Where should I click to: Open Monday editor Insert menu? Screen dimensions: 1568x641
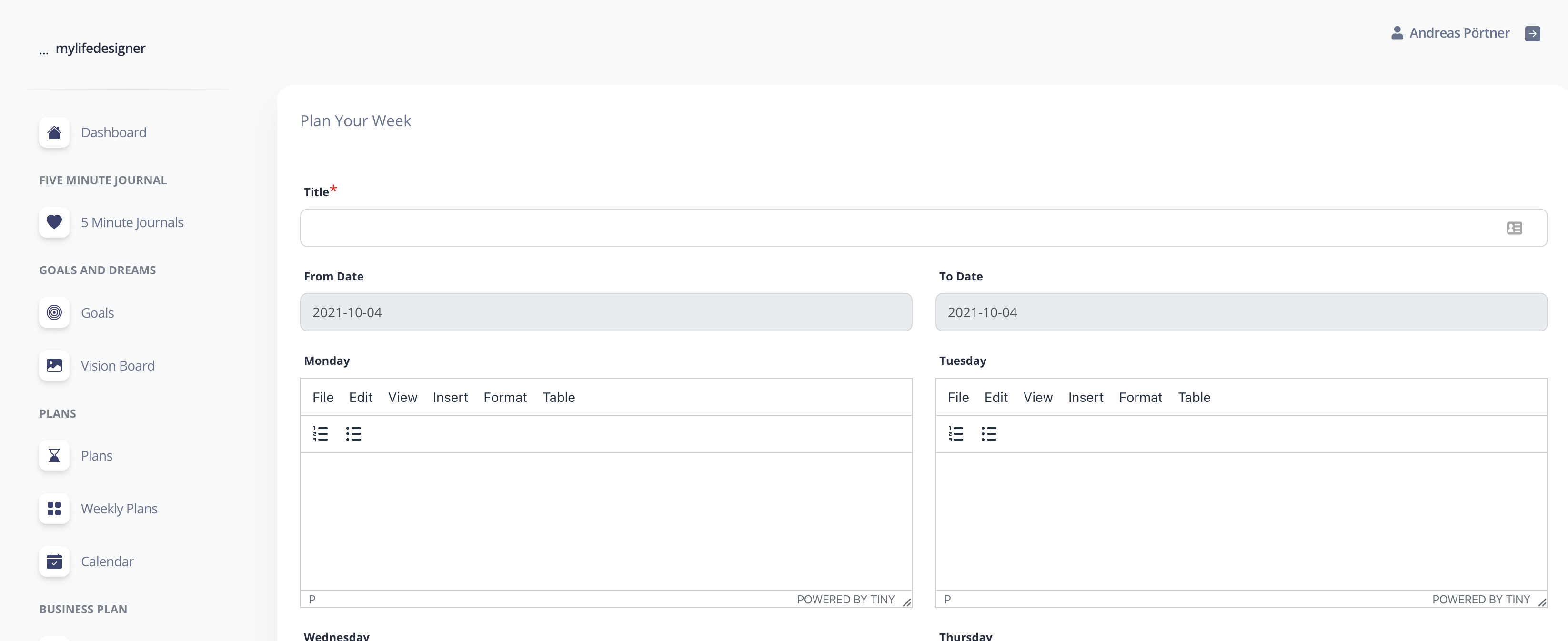click(450, 397)
